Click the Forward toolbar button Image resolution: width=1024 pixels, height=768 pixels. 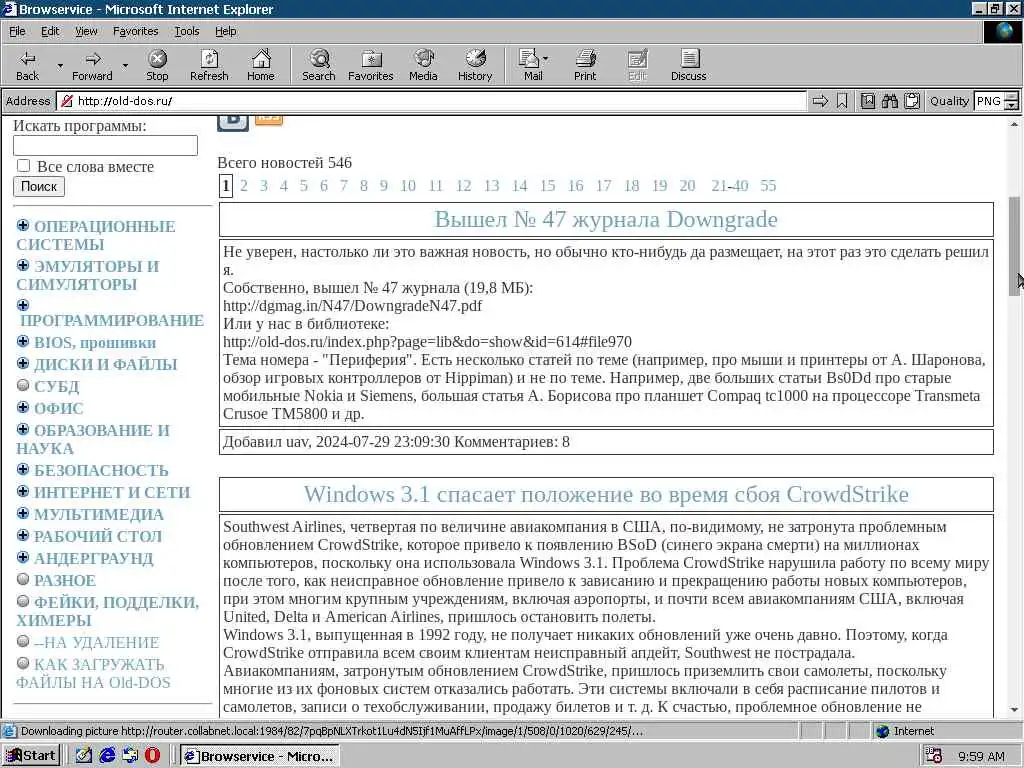click(x=92, y=65)
